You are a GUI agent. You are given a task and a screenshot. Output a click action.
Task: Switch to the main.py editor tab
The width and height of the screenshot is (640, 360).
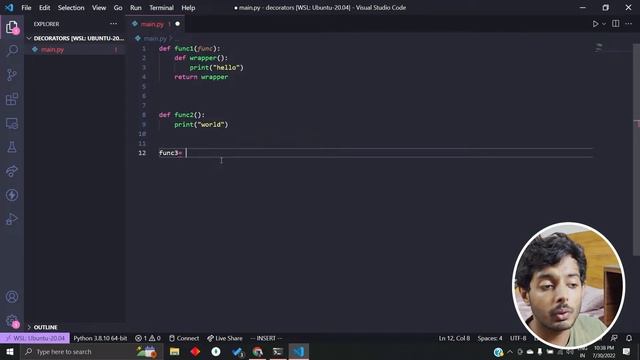(x=155, y=24)
